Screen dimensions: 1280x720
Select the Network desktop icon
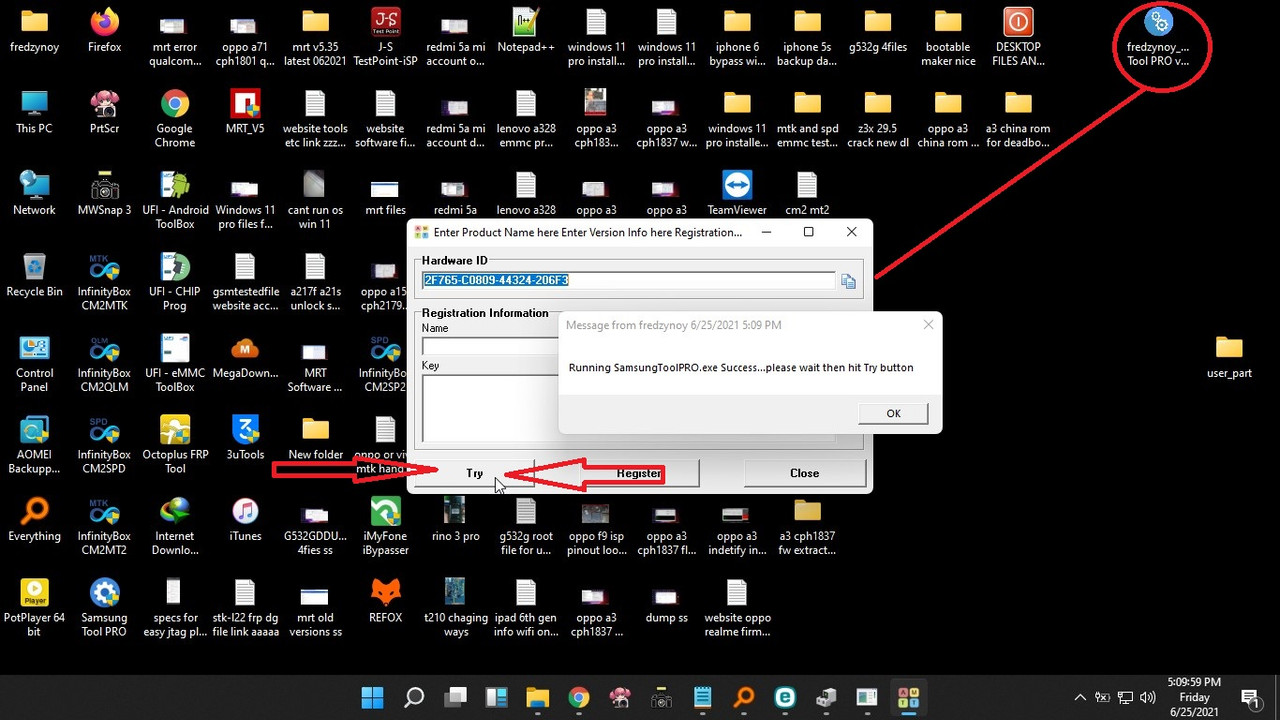click(x=34, y=194)
